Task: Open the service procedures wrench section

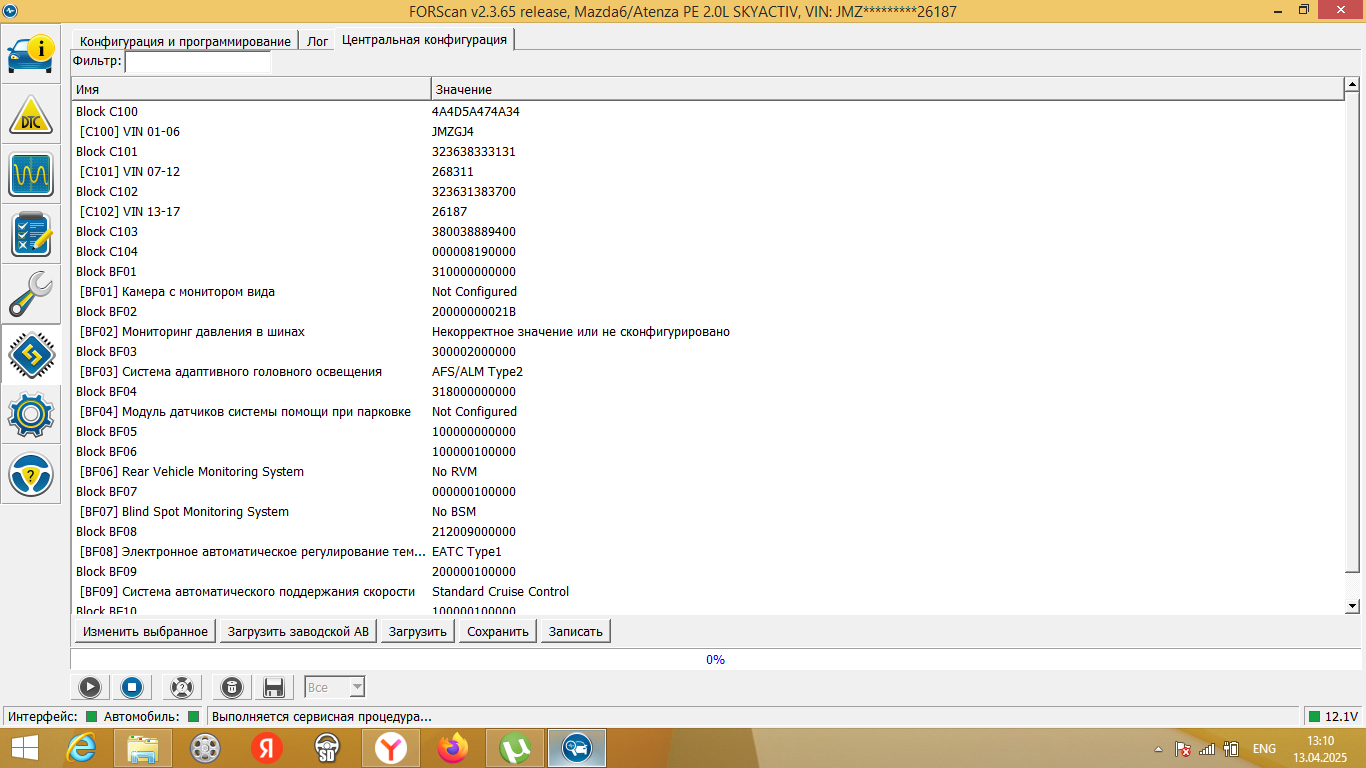Action: (x=31, y=295)
